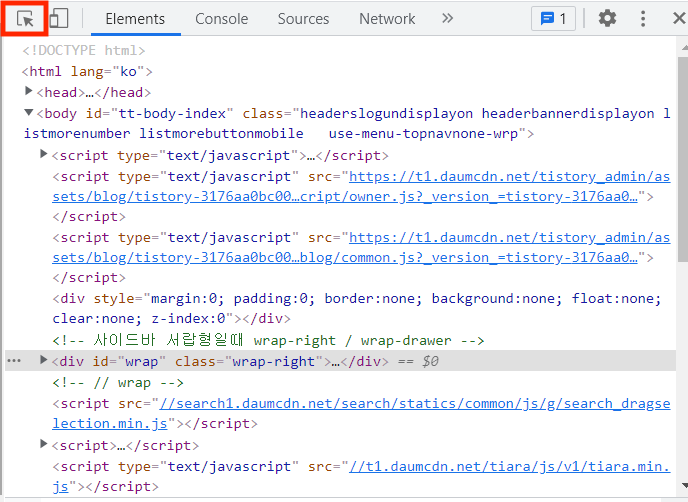The image size is (688, 502).
Task: Select the div with margin:0 style
Action: click(x=357, y=308)
